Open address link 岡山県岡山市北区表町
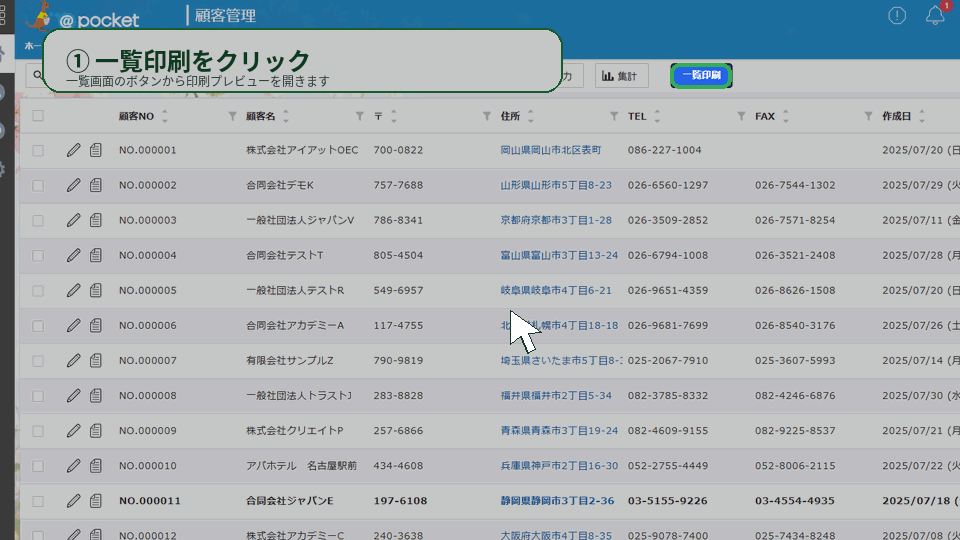Viewport: 960px width, 540px height. click(x=551, y=150)
